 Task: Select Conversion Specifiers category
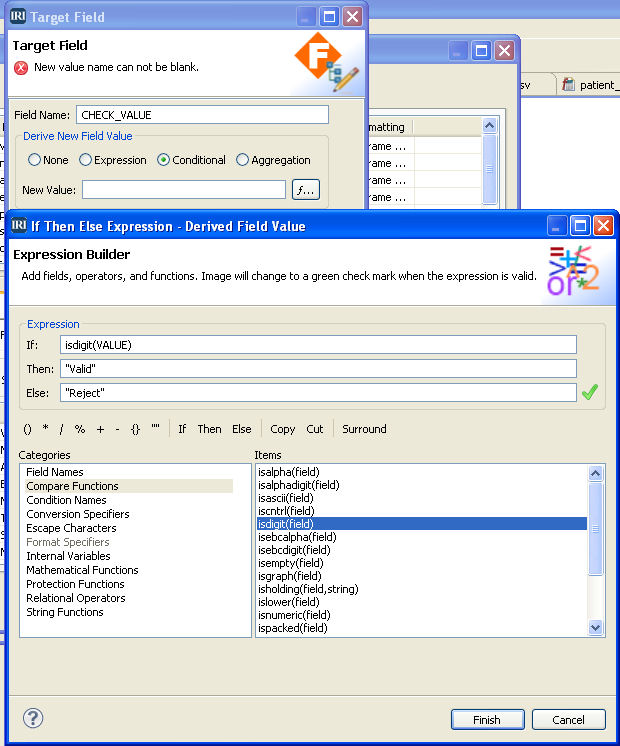coord(78,514)
